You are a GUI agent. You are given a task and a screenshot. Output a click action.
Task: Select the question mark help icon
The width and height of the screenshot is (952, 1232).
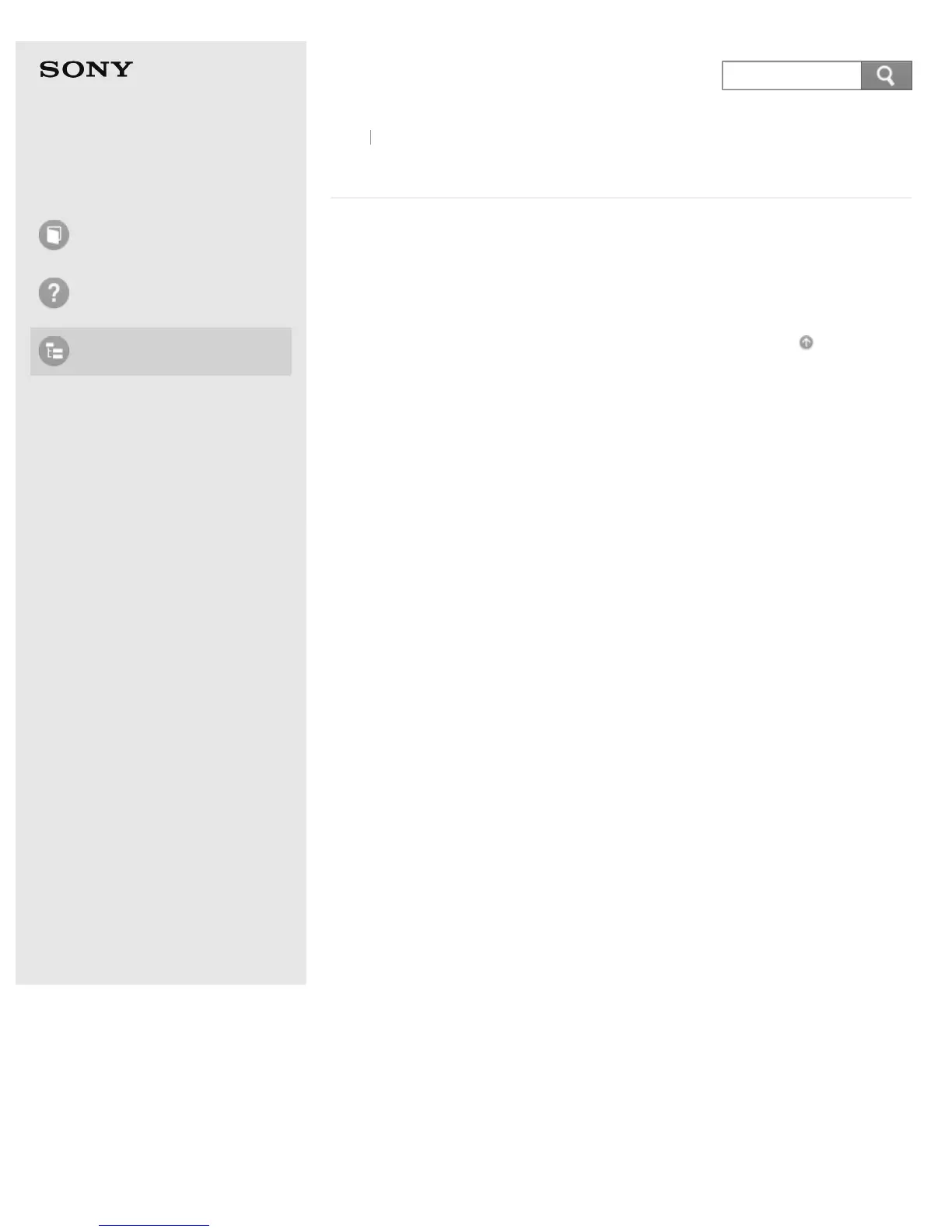pos(54,293)
